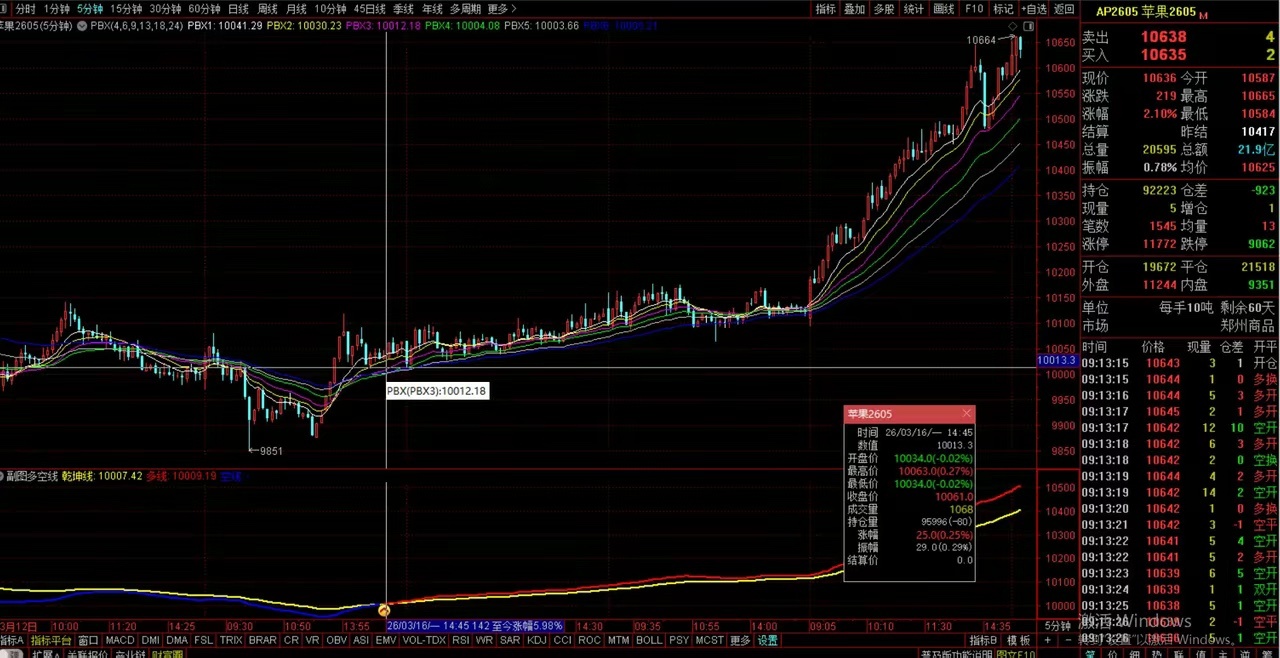This screenshot has width=1280, height=658.
Task: Apply the BRAR indicator
Action: point(263,640)
